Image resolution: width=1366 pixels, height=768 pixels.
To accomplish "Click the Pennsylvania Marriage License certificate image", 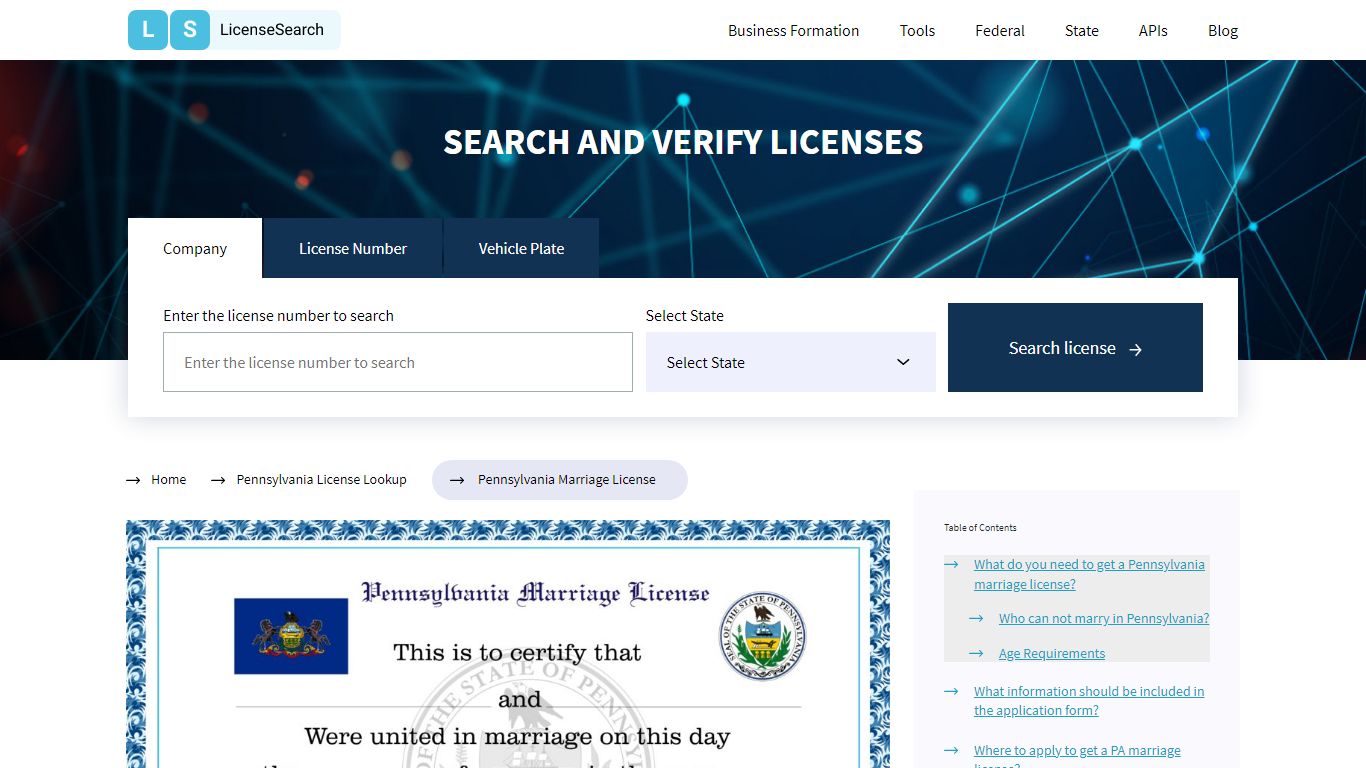I will click(508, 644).
